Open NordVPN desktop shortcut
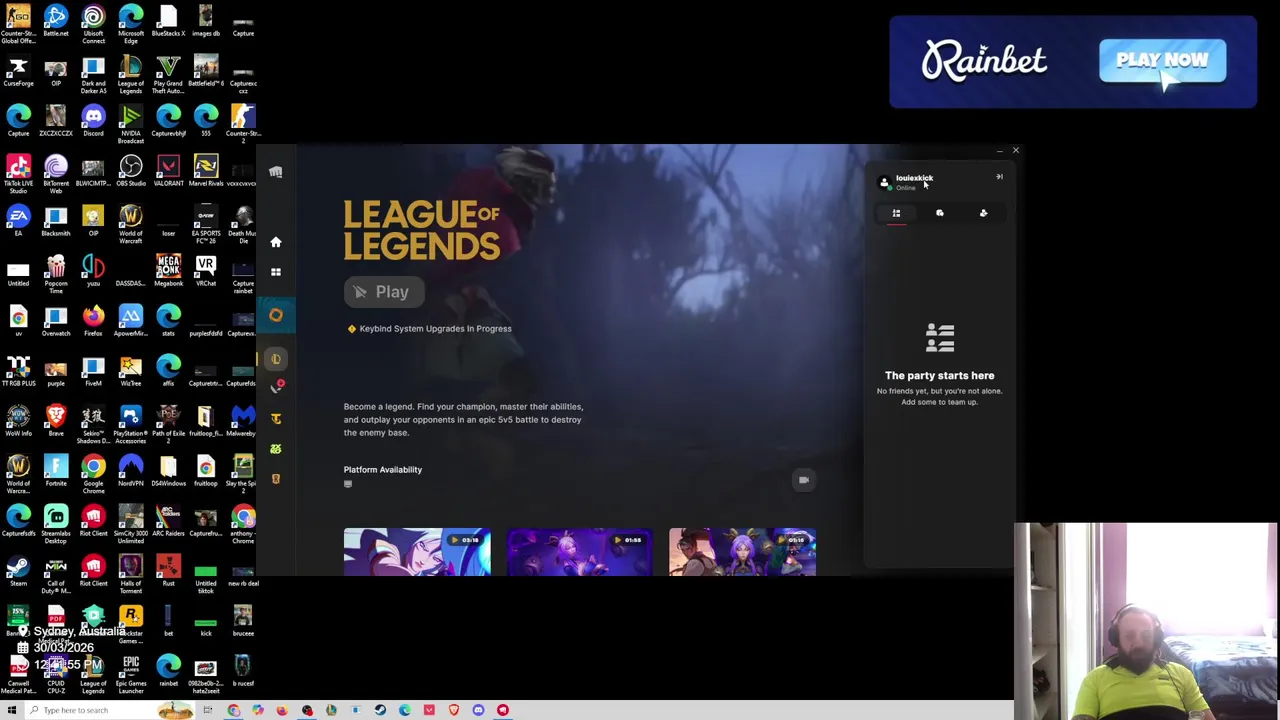Image resolution: width=1280 pixels, height=720 pixels. pos(131,471)
